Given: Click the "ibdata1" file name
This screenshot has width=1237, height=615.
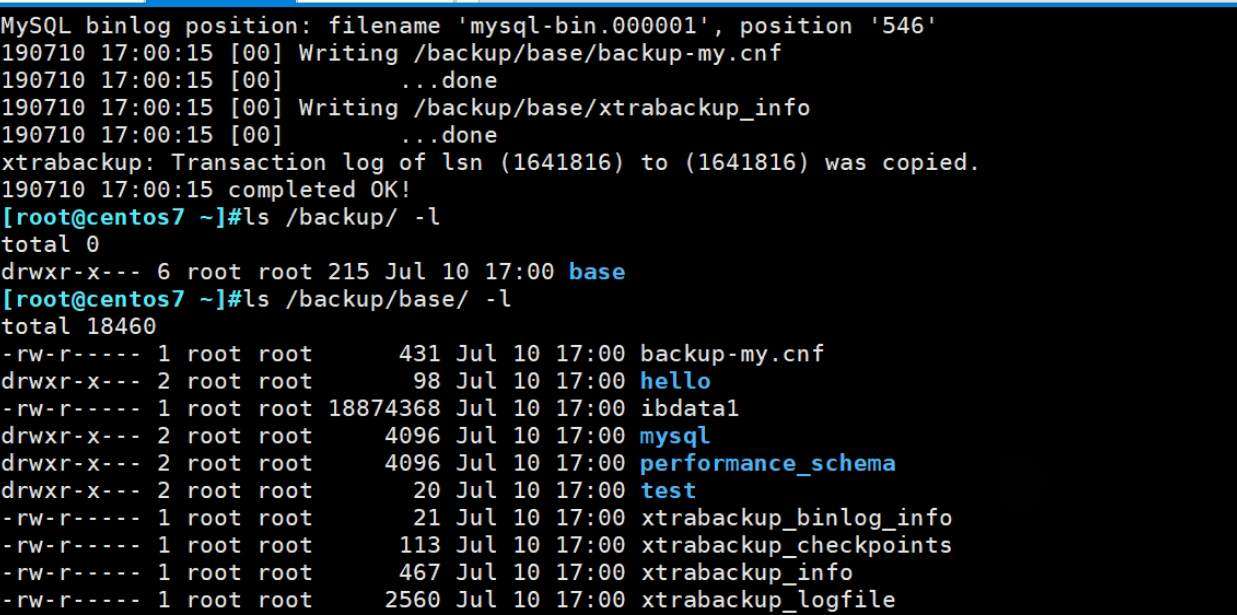Looking at the screenshot, I should (x=689, y=408).
